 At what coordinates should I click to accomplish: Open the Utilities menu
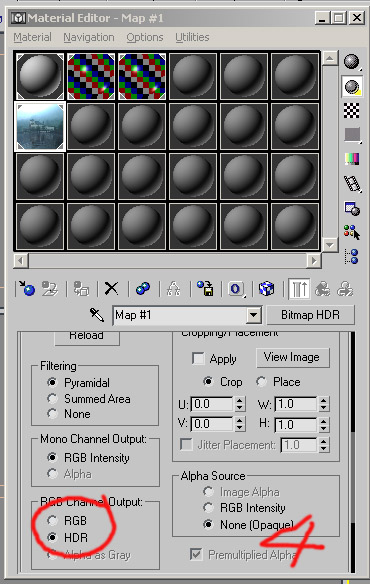pos(192,37)
